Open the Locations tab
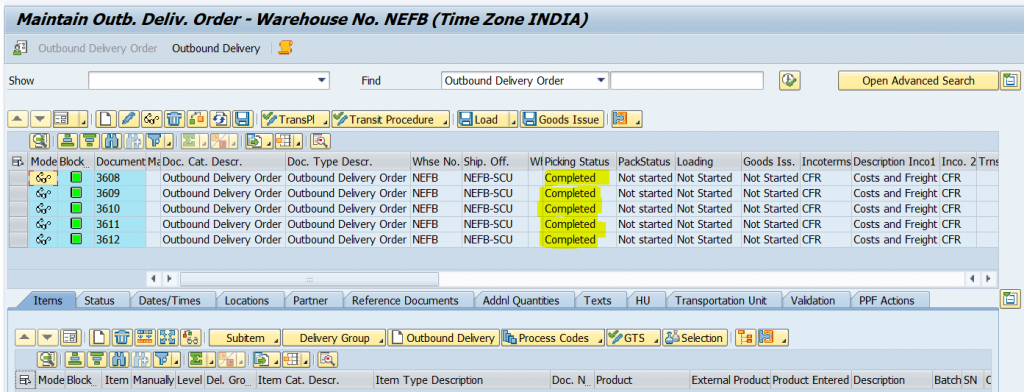 click(x=247, y=301)
